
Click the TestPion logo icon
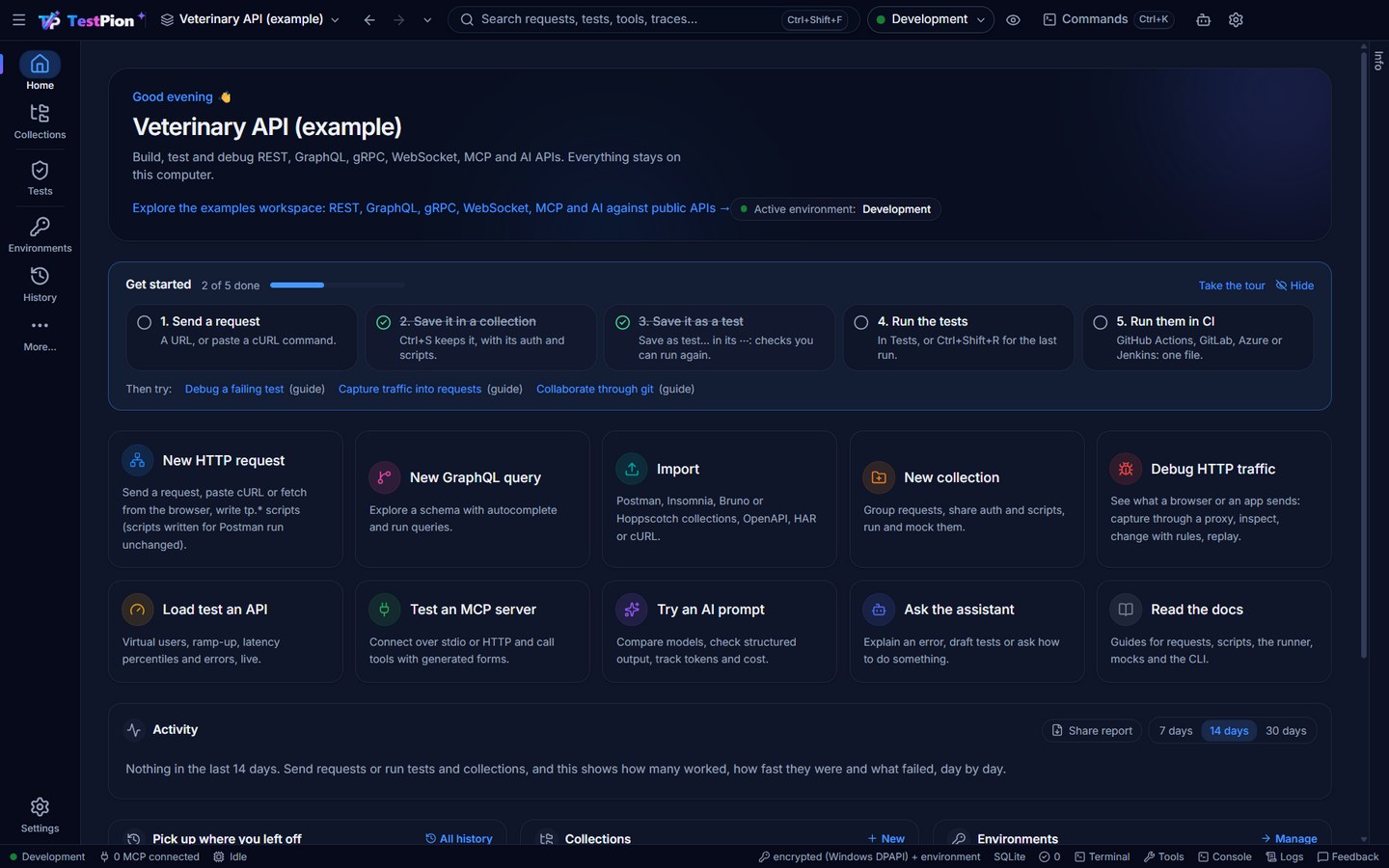pyautogui.click(x=48, y=19)
